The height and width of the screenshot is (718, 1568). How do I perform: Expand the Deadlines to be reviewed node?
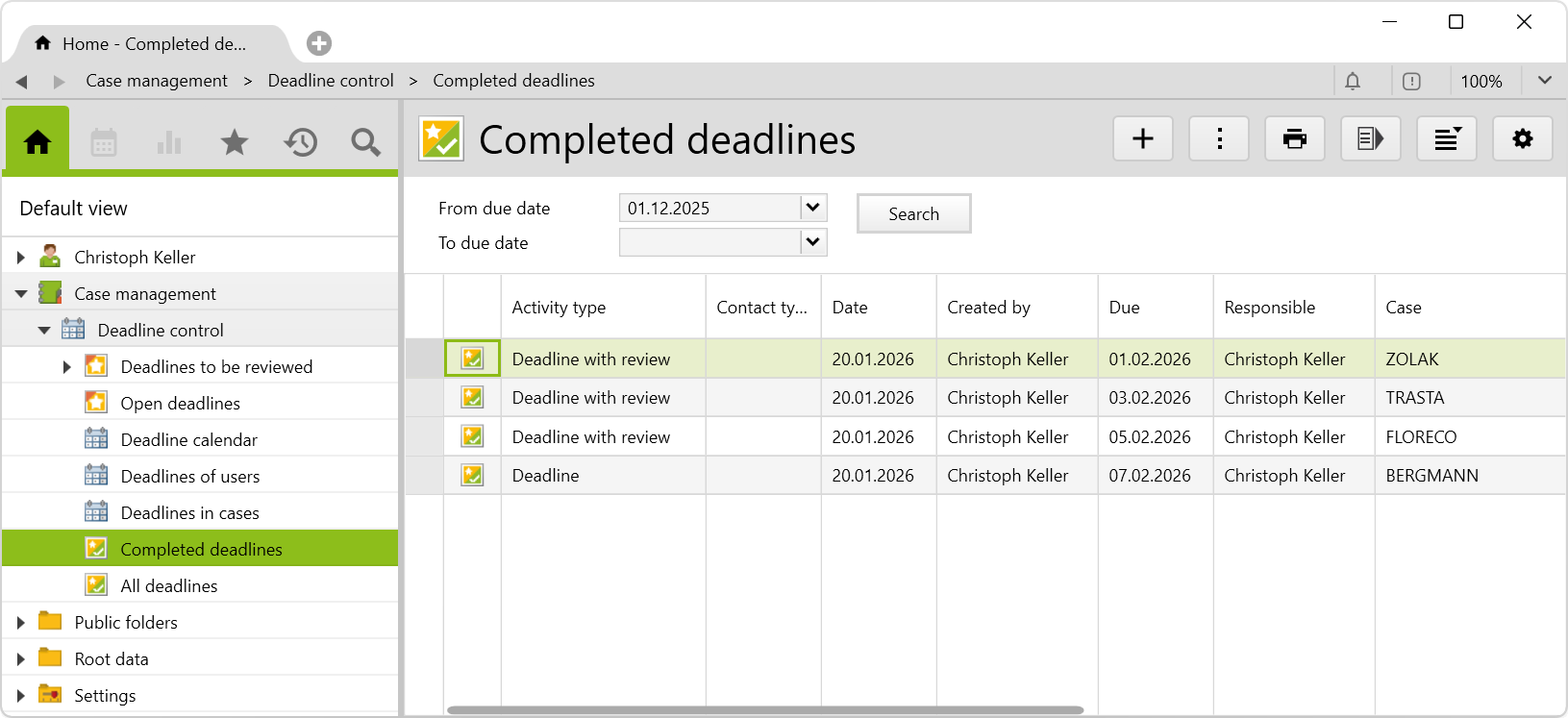tap(66, 367)
